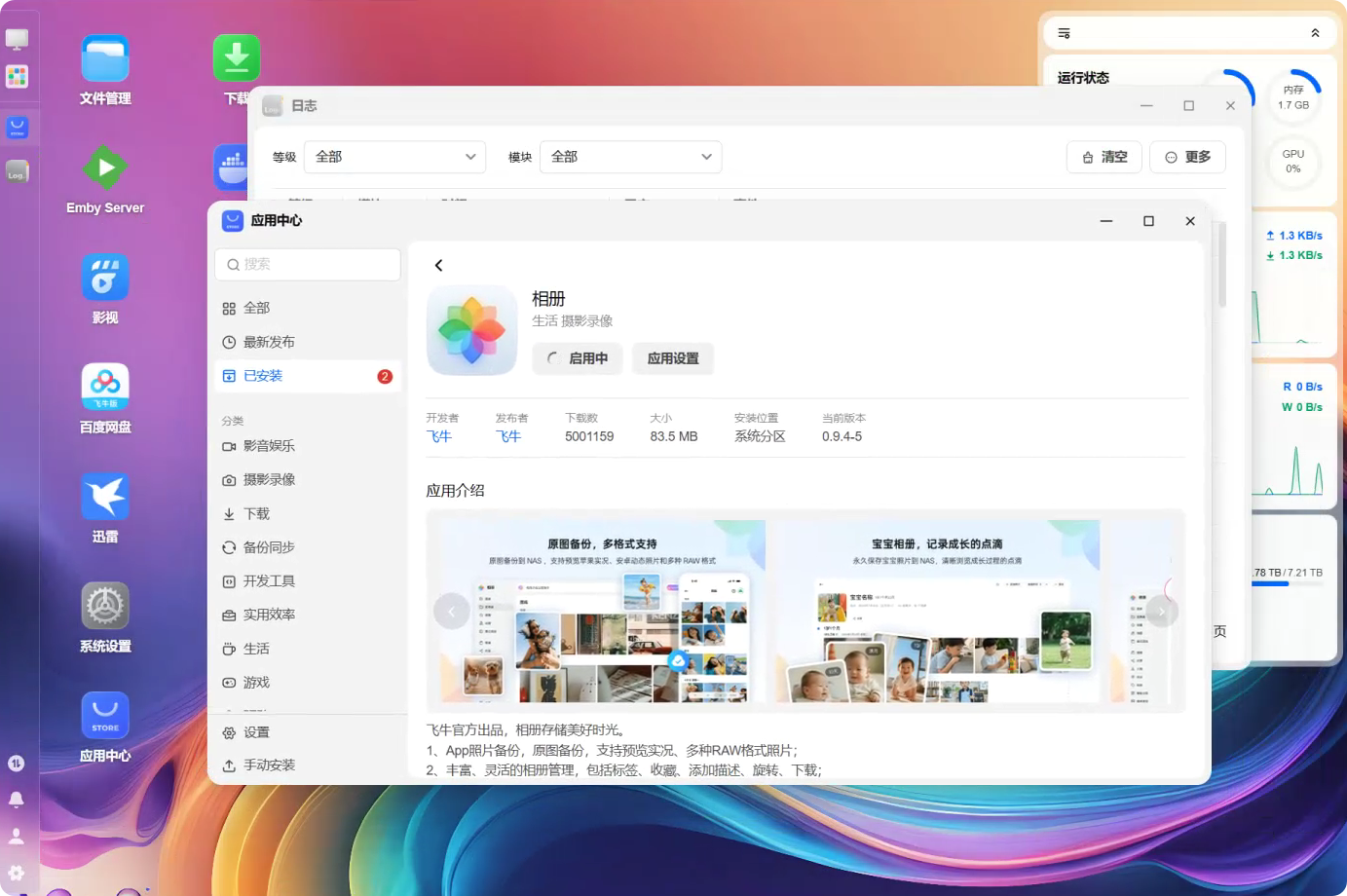Switch to Log icon in left dock

[18, 171]
